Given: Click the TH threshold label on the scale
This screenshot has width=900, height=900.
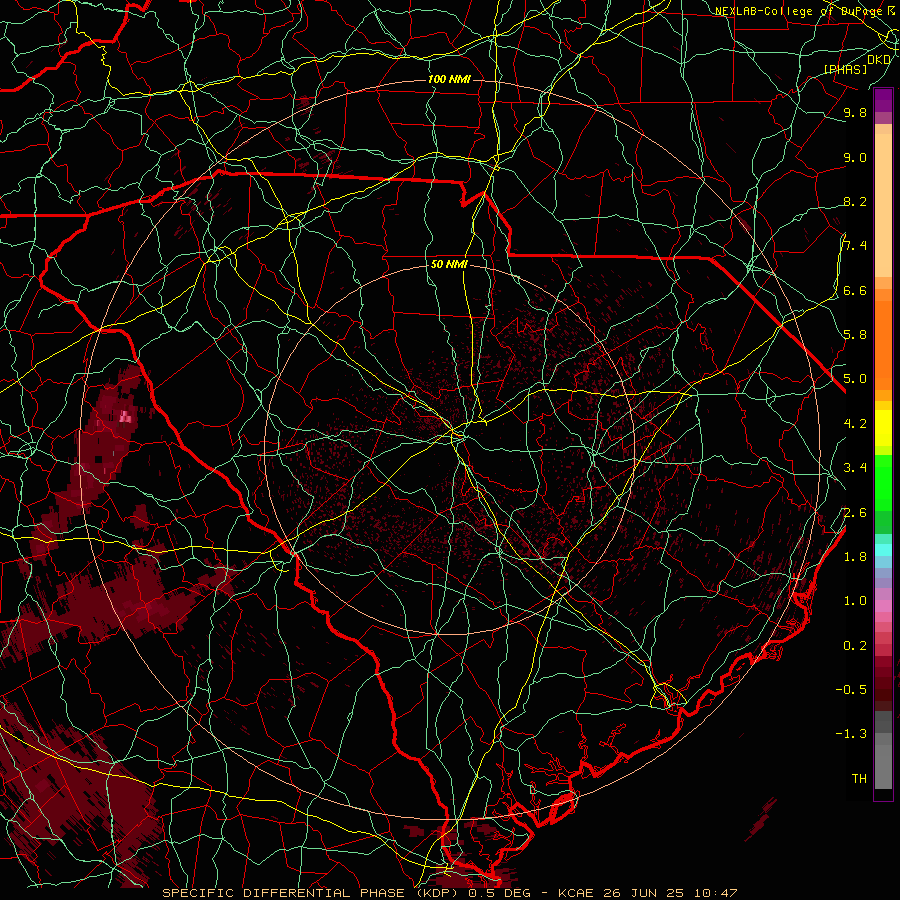Looking at the screenshot, I should (859, 779).
